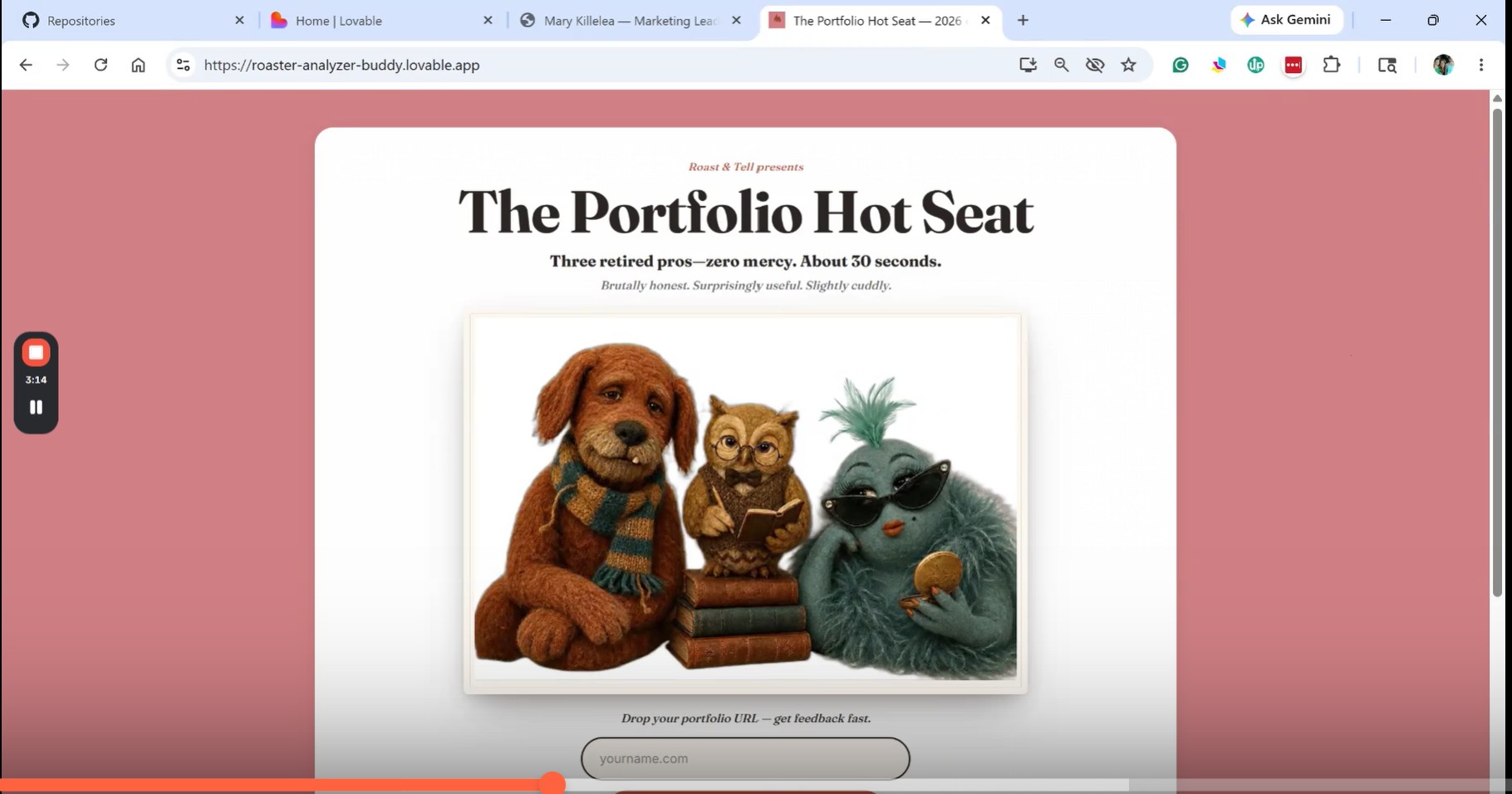This screenshot has width=1512, height=794.
Task: Click the yourname.com portfolio URL field
Action: tap(745, 758)
